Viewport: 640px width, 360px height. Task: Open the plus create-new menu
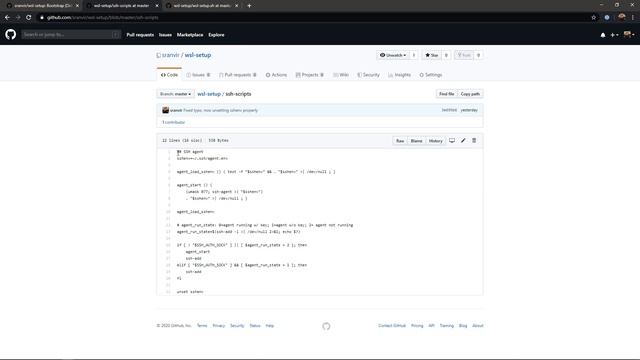click(614, 35)
